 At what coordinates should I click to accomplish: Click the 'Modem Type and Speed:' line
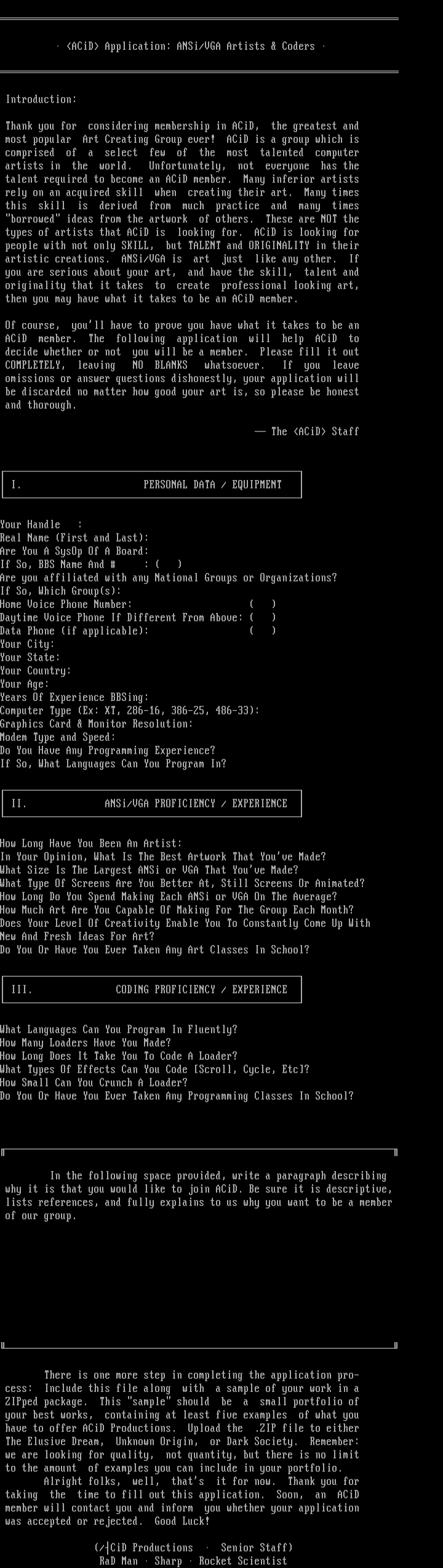pos(58,737)
